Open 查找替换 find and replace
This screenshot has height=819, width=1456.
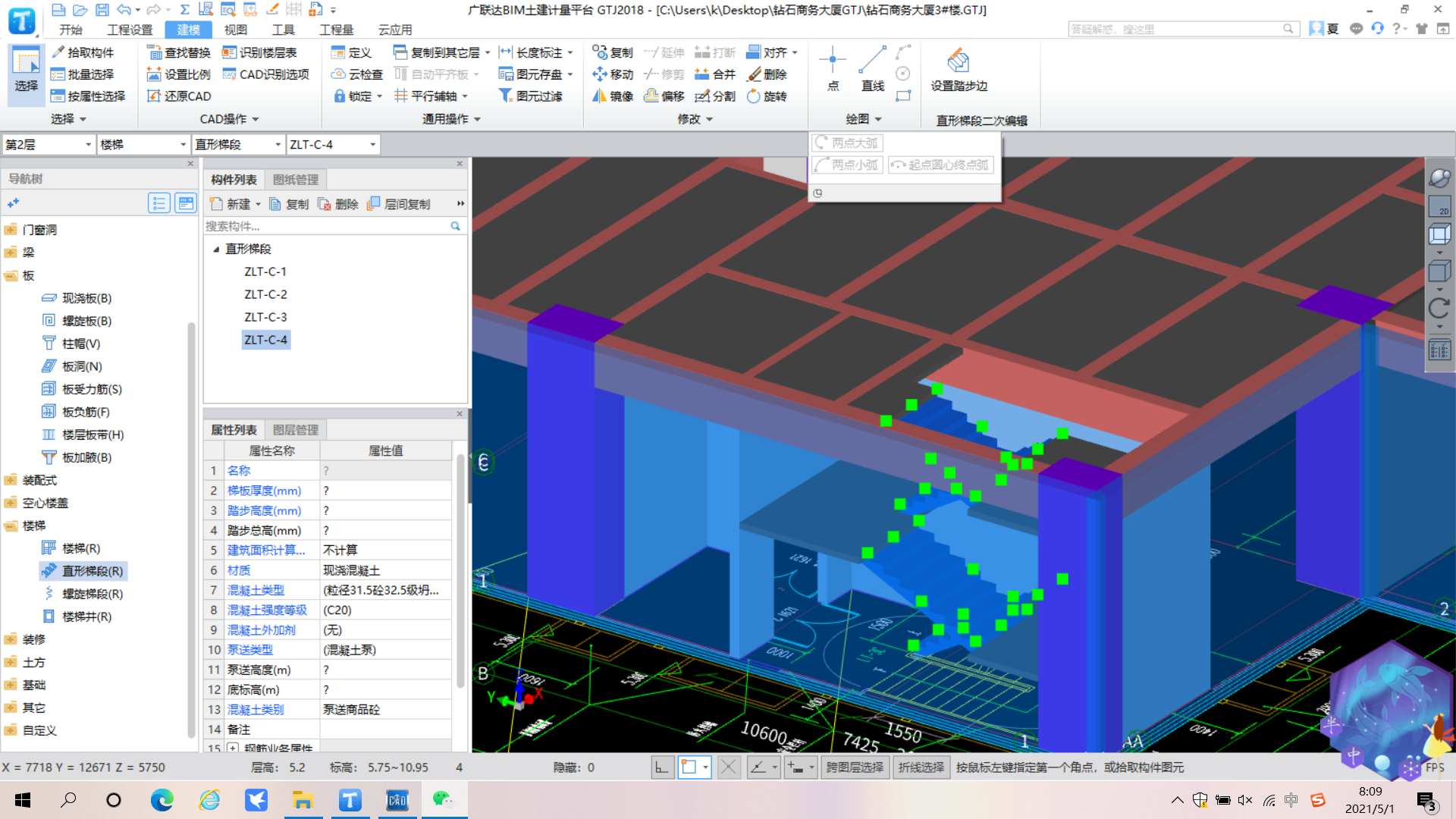pyautogui.click(x=179, y=52)
